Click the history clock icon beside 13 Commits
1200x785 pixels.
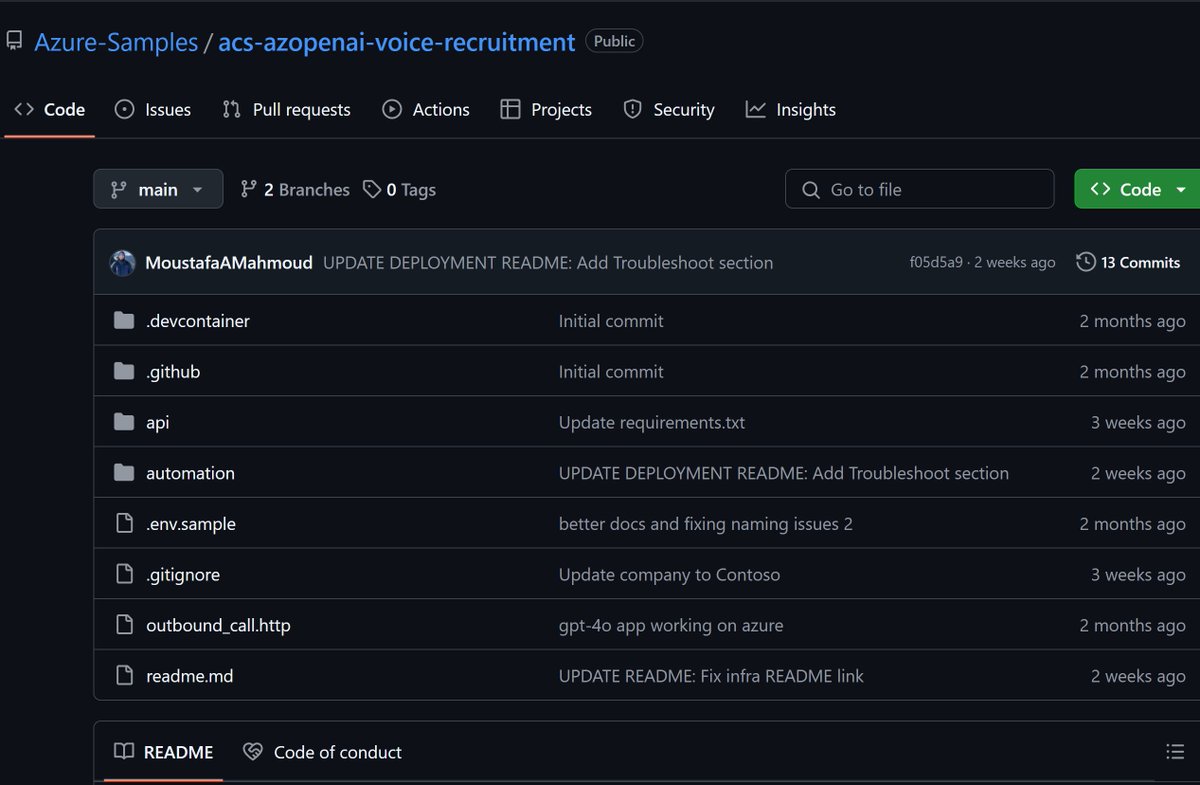point(1086,262)
